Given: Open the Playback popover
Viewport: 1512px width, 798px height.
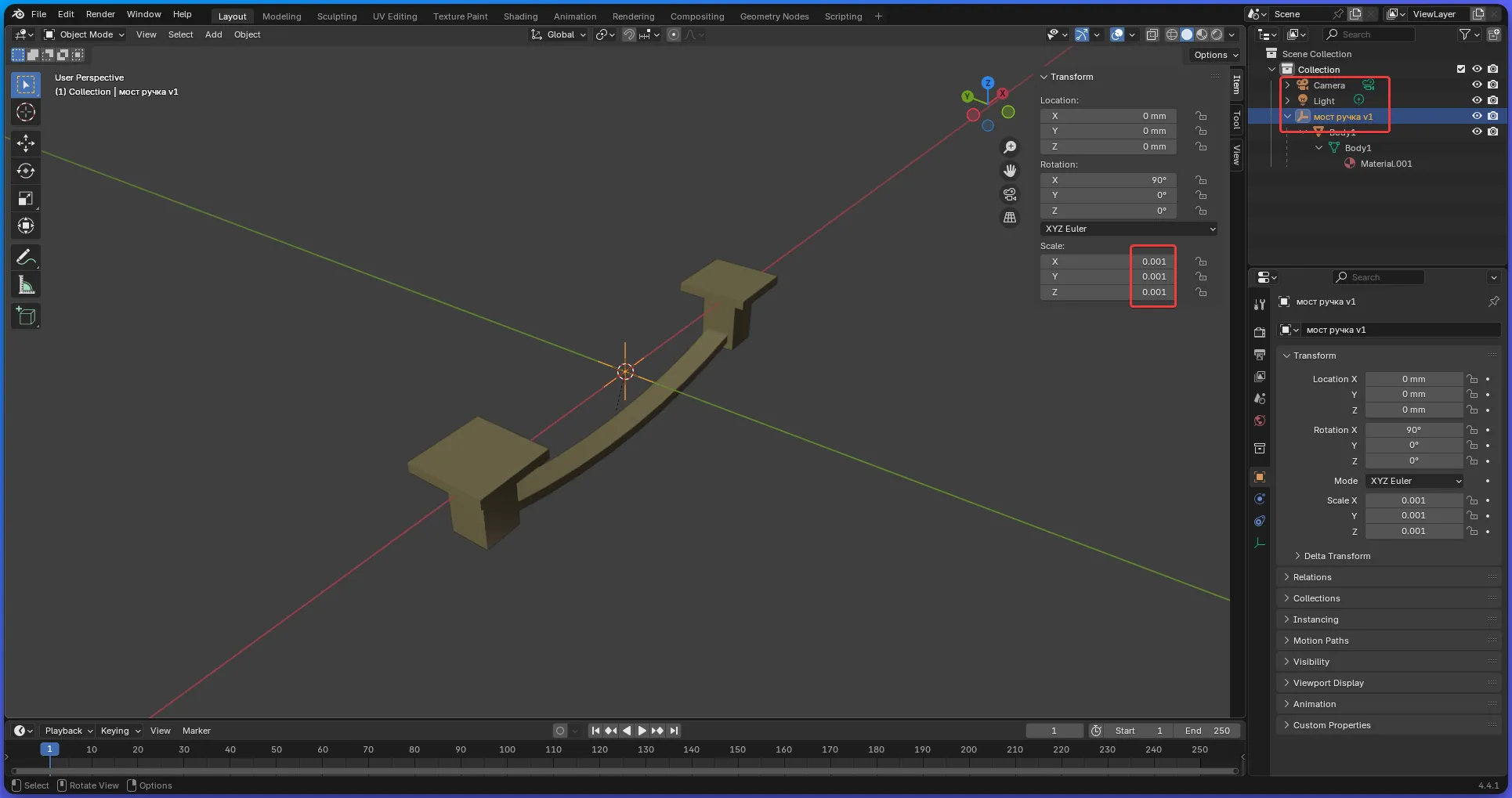Looking at the screenshot, I should click(x=68, y=731).
